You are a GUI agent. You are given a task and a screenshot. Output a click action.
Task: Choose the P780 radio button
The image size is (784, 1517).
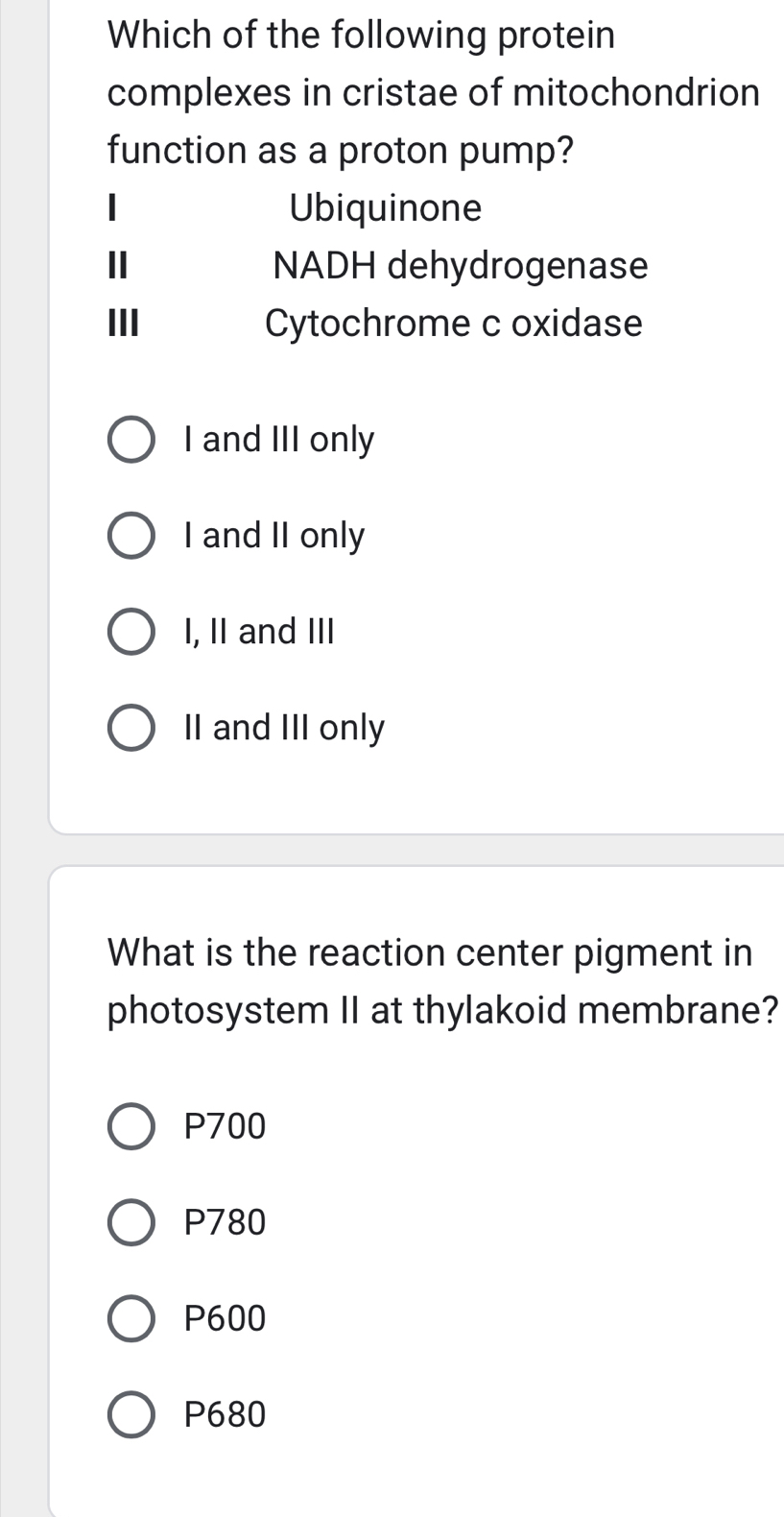pos(131,1222)
